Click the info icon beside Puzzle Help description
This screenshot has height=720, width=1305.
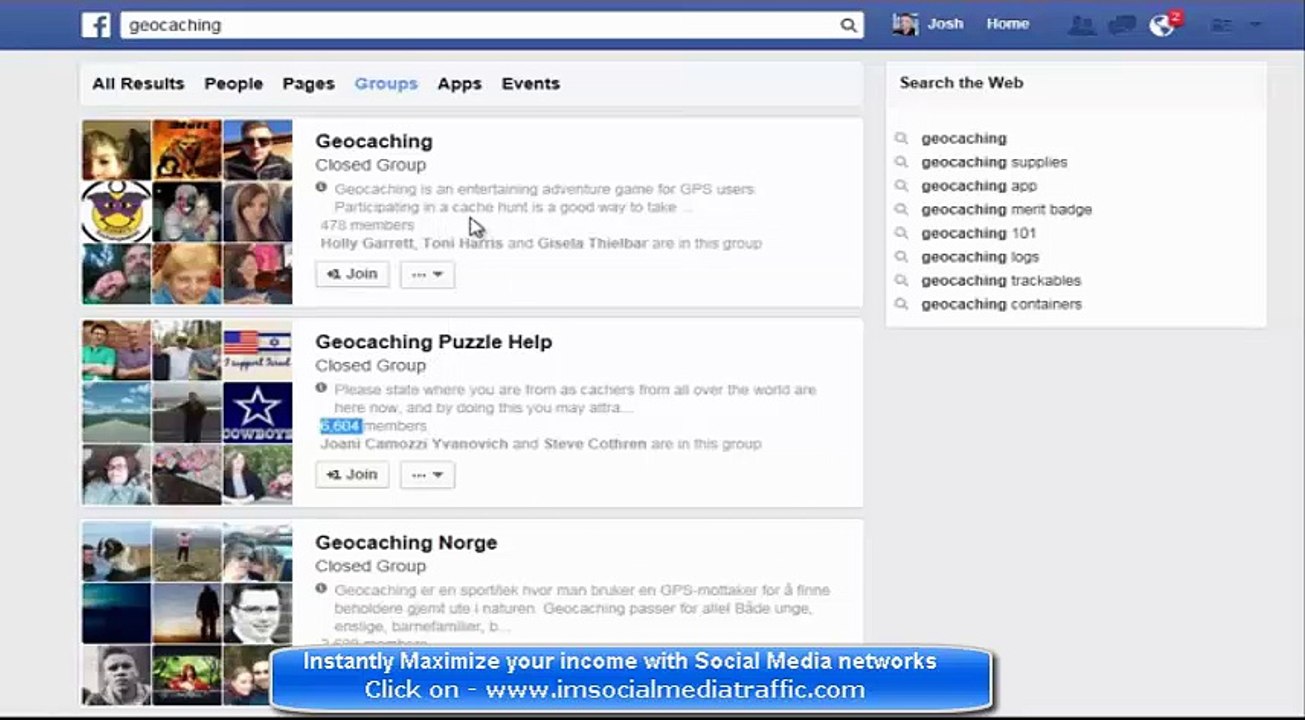point(321,387)
